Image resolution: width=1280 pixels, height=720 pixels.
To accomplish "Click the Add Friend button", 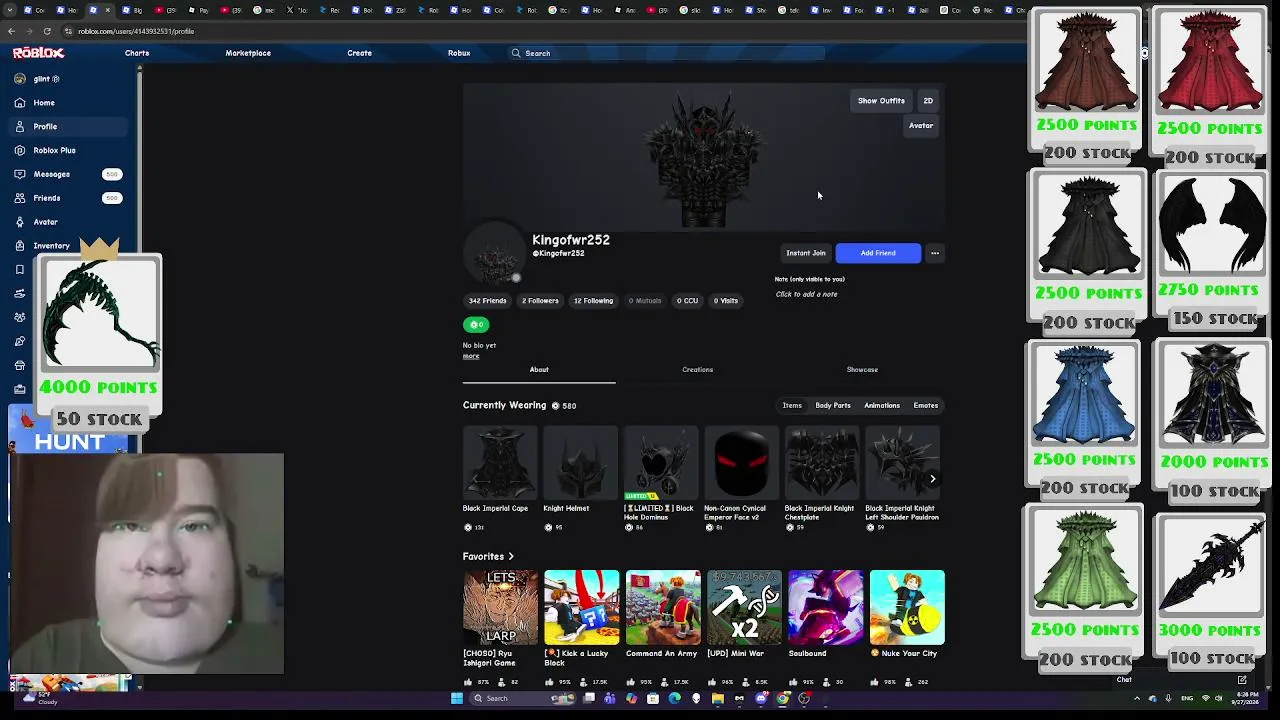I will 878,253.
